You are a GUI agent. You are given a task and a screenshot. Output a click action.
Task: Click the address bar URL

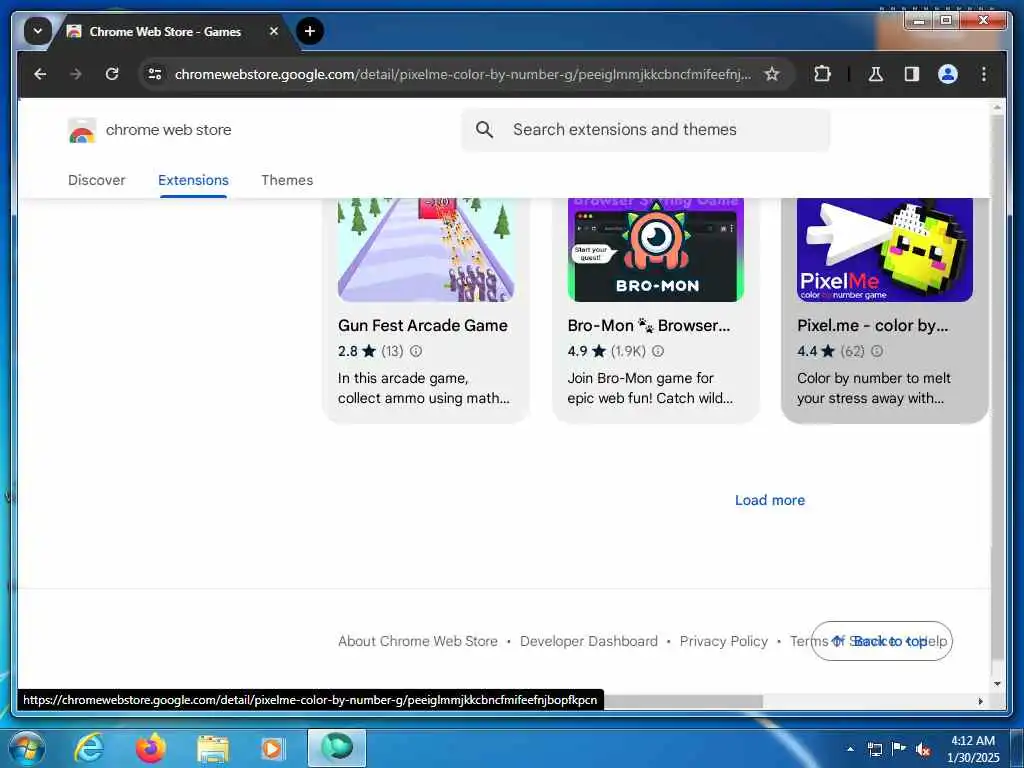[462, 74]
